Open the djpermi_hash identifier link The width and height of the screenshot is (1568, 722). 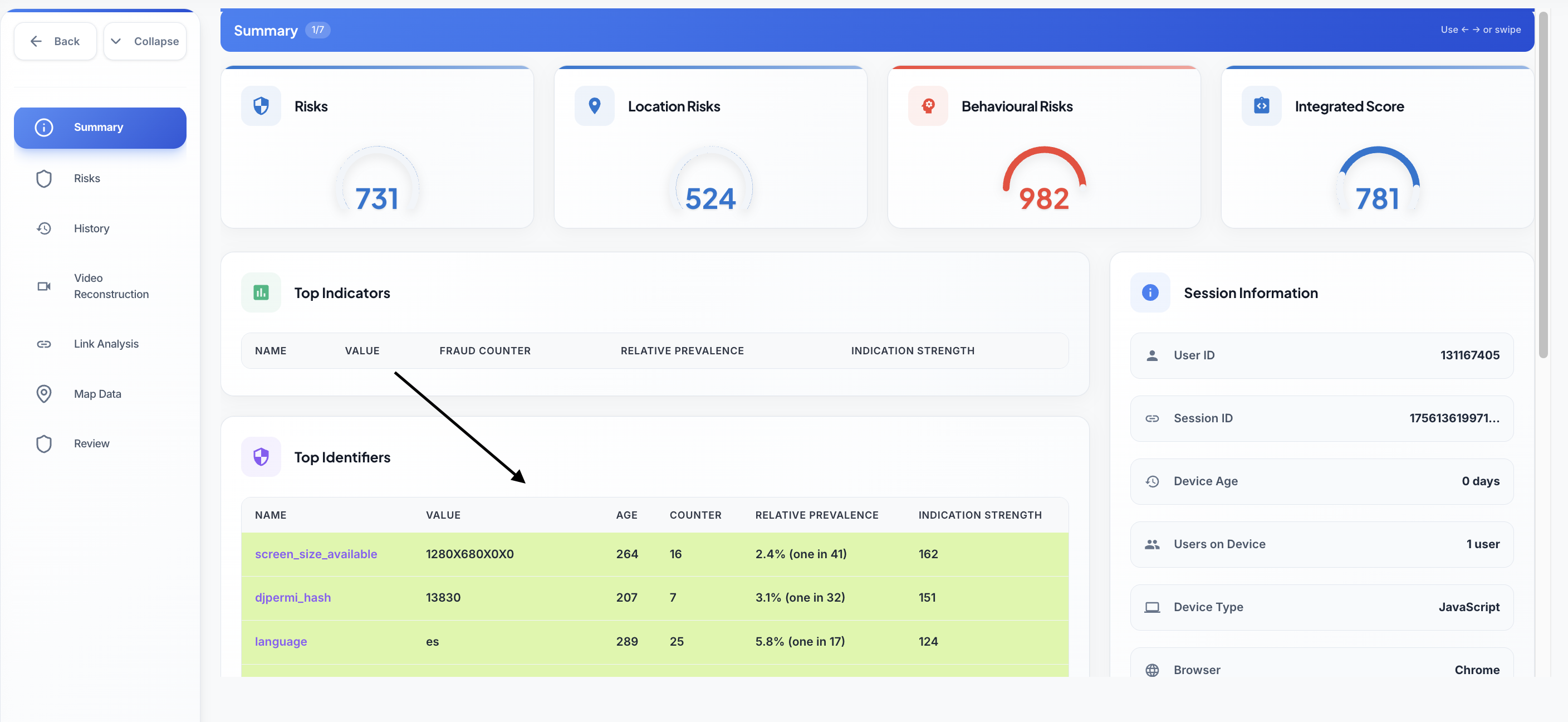point(293,598)
